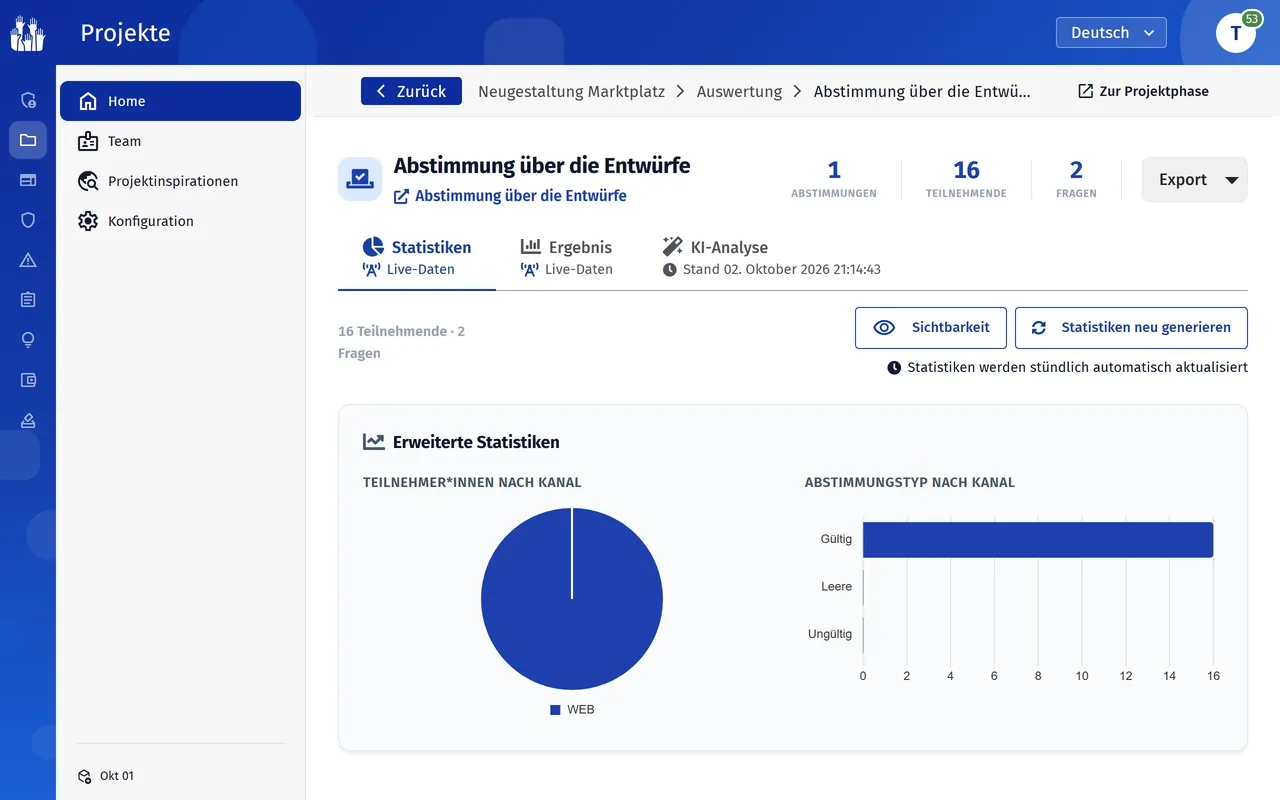Open the KI-Analyse tab

[x=771, y=257]
